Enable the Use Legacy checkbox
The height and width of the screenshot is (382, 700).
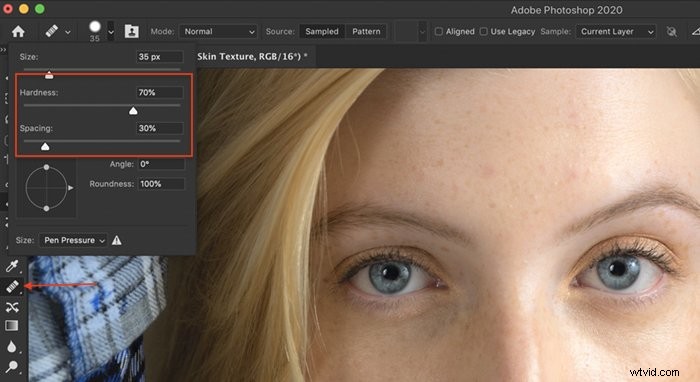483,32
